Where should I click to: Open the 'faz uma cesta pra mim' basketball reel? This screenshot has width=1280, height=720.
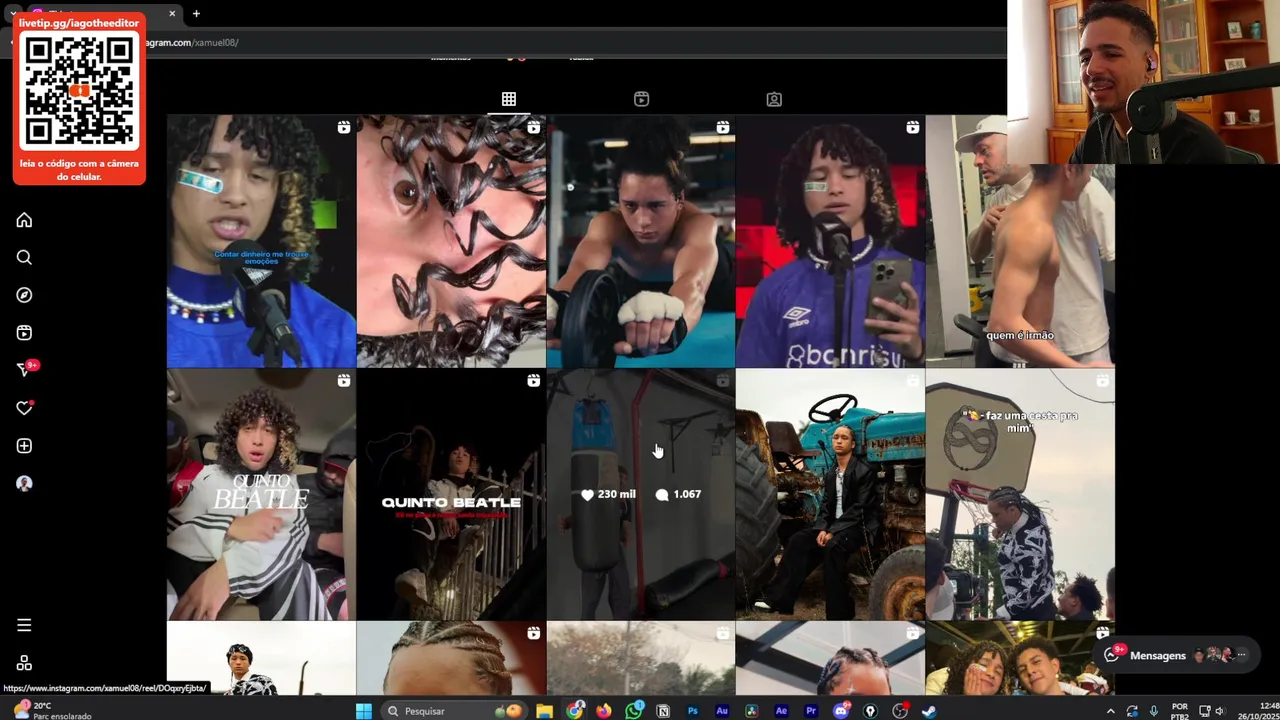(1020, 495)
